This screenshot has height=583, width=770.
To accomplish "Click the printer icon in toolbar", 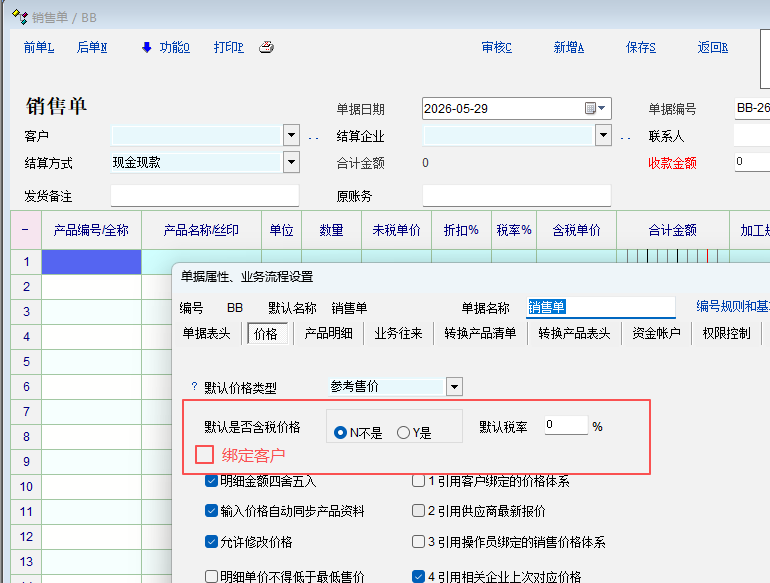I will coord(266,47).
